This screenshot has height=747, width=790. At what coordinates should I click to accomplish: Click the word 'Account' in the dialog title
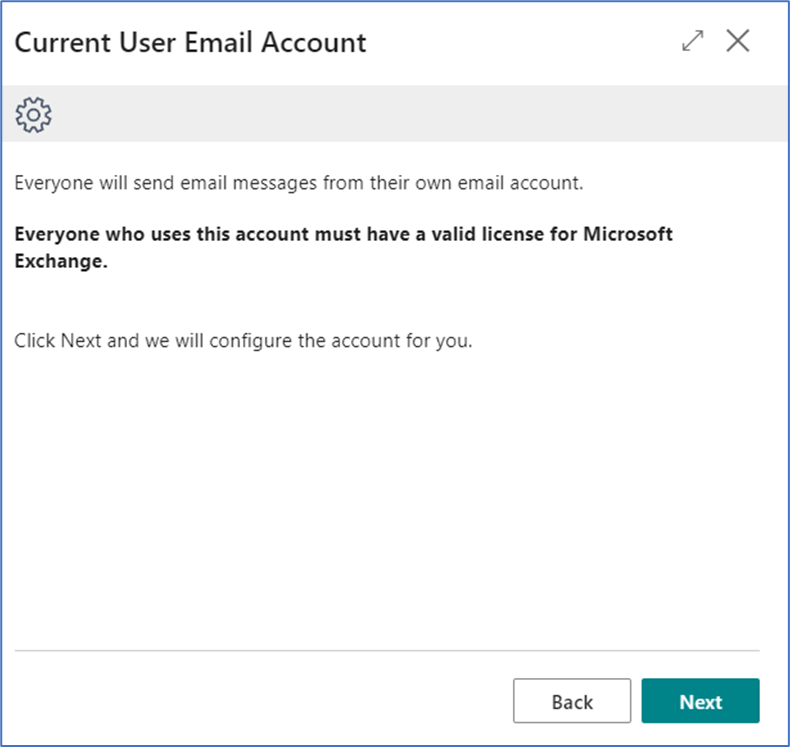(314, 42)
